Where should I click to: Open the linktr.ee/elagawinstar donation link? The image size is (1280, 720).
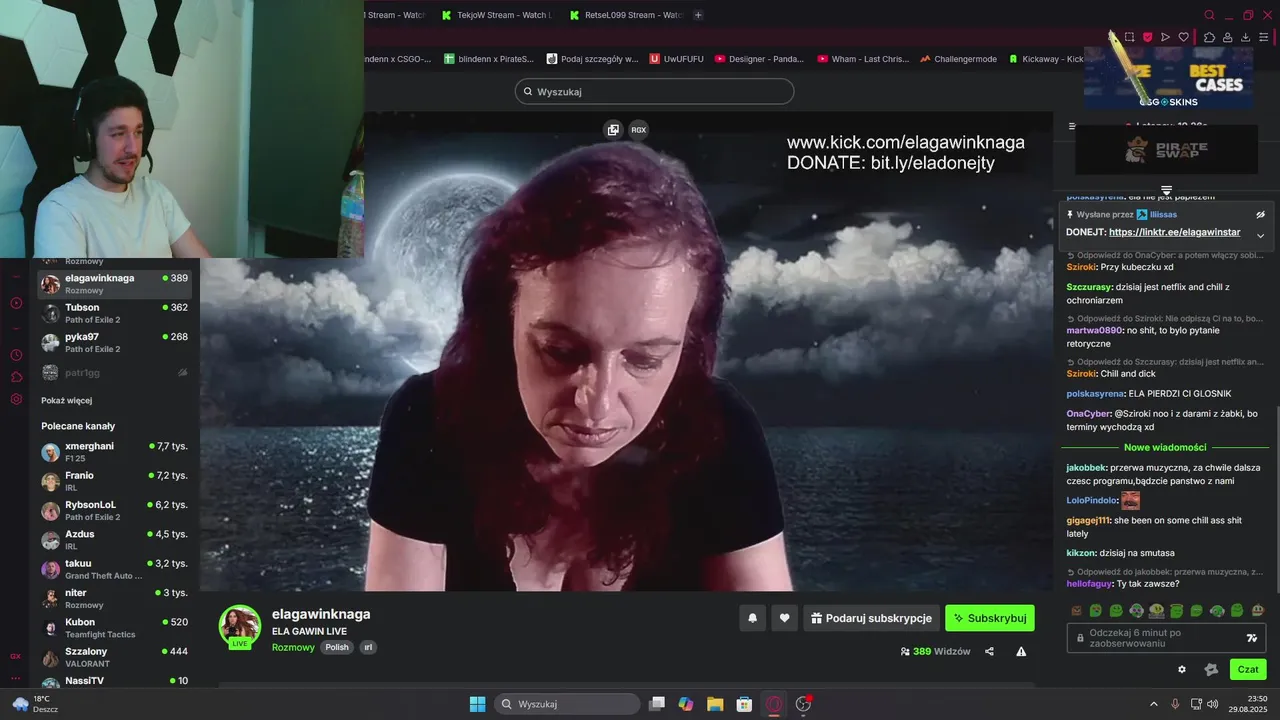click(1174, 232)
